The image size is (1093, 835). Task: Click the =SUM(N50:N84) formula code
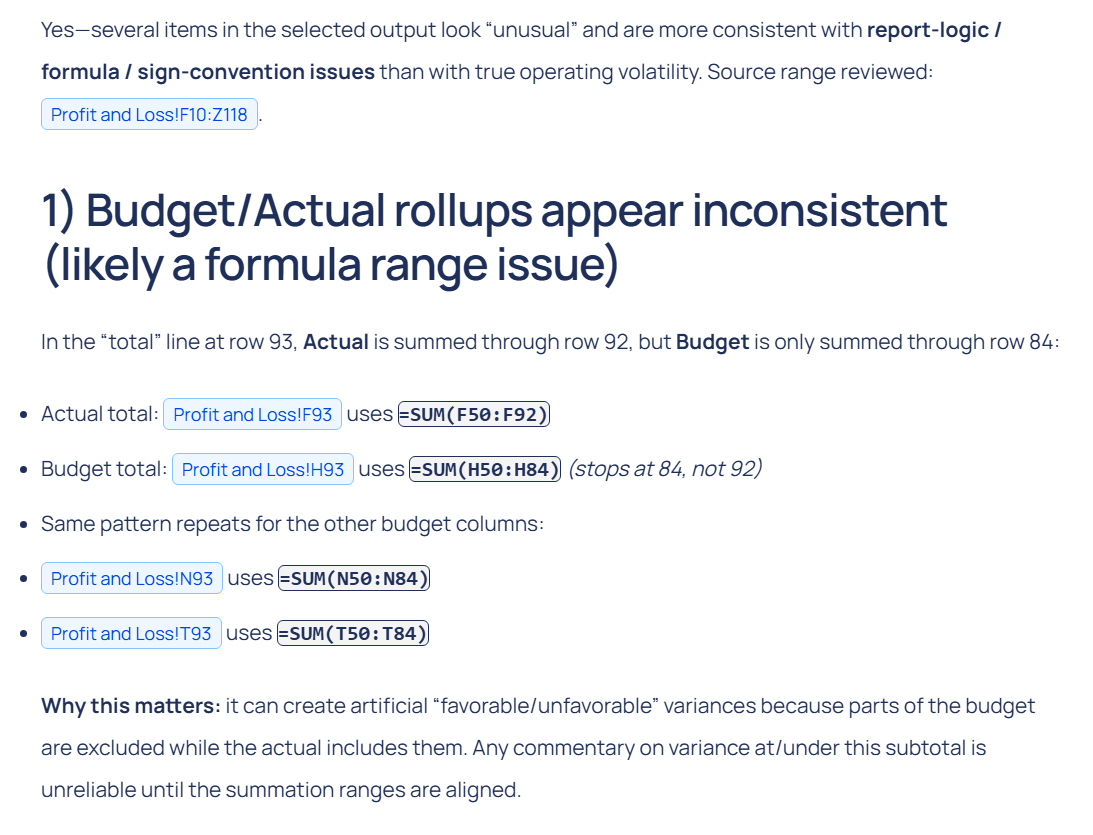pos(354,578)
